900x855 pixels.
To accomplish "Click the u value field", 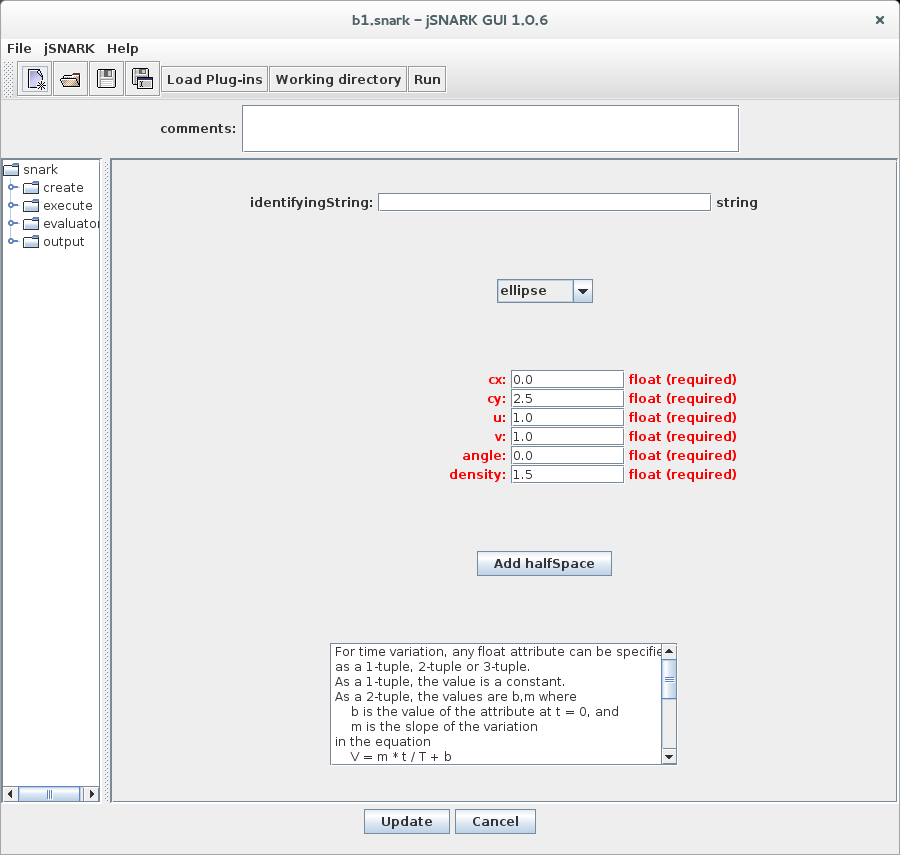I will tap(567, 417).
